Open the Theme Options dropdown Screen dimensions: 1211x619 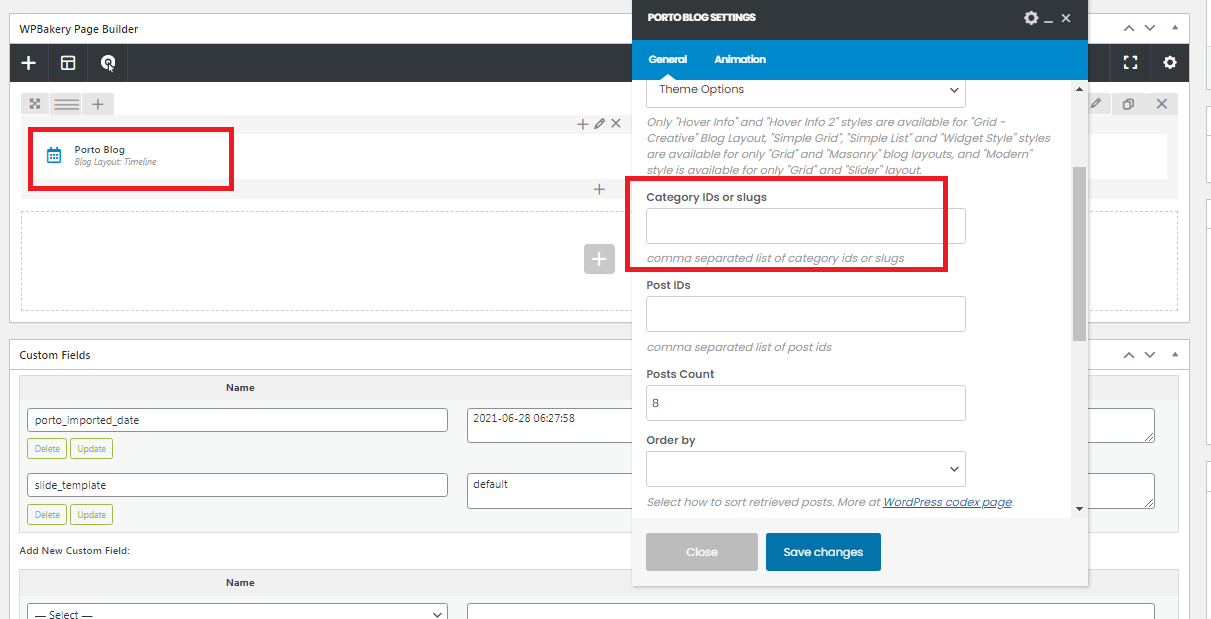(x=806, y=90)
